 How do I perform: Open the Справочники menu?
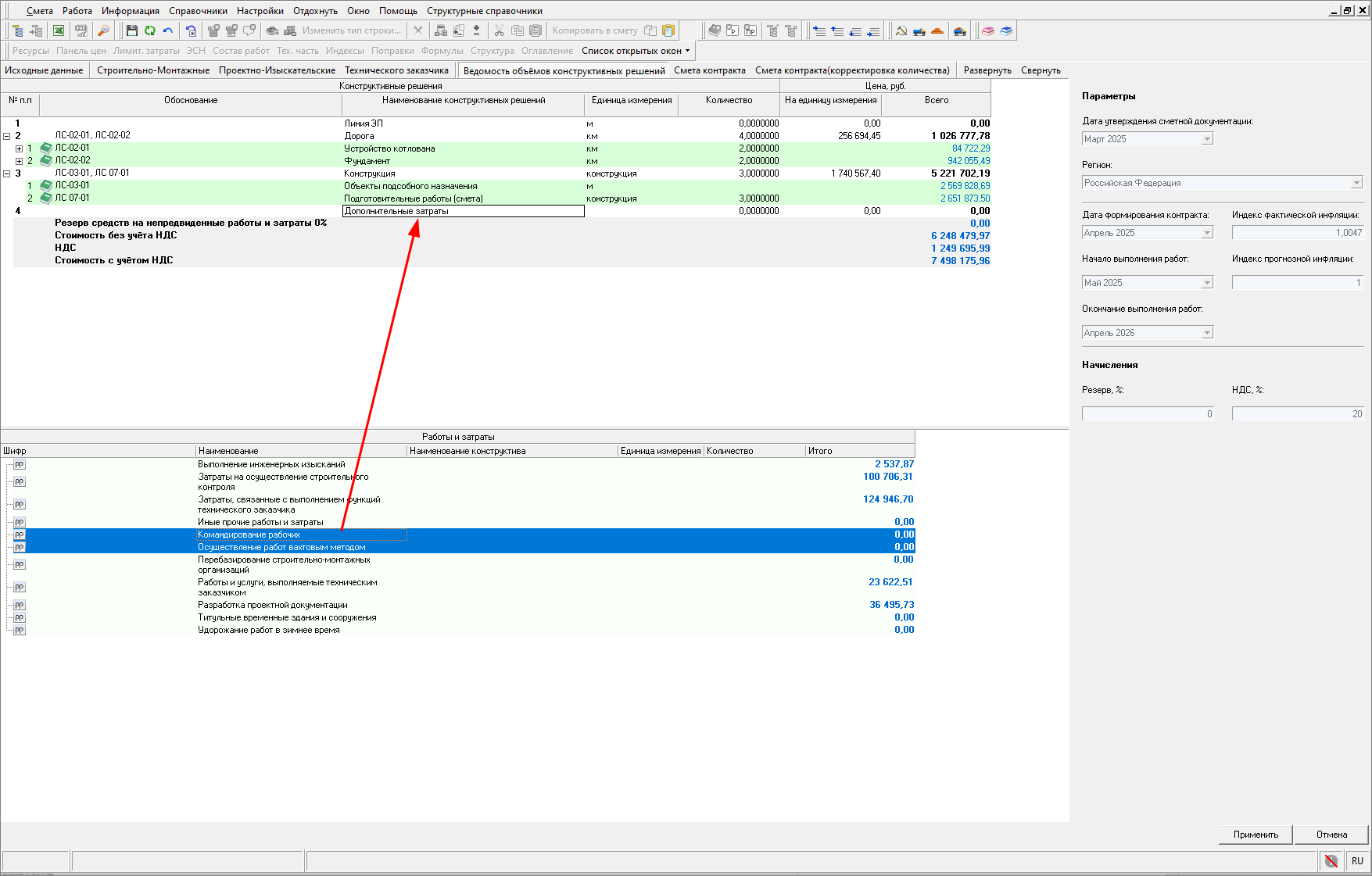click(x=198, y=11)
